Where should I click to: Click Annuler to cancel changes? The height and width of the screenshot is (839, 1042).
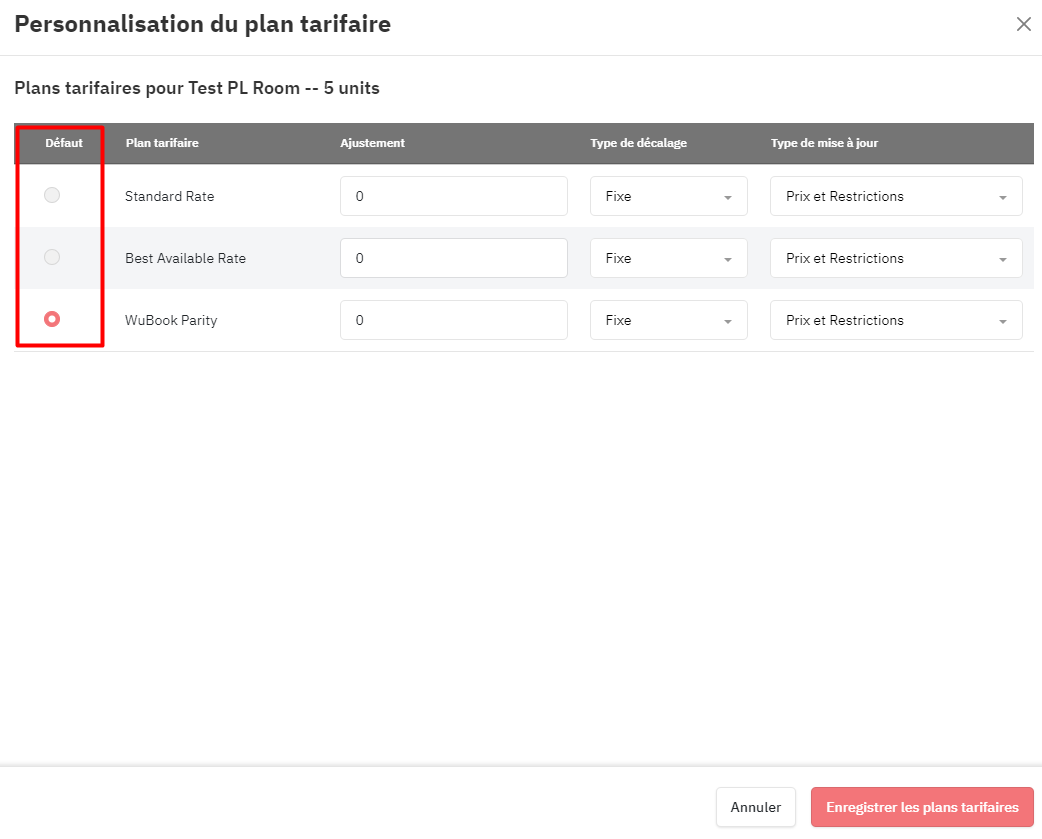tap(756, 807)
